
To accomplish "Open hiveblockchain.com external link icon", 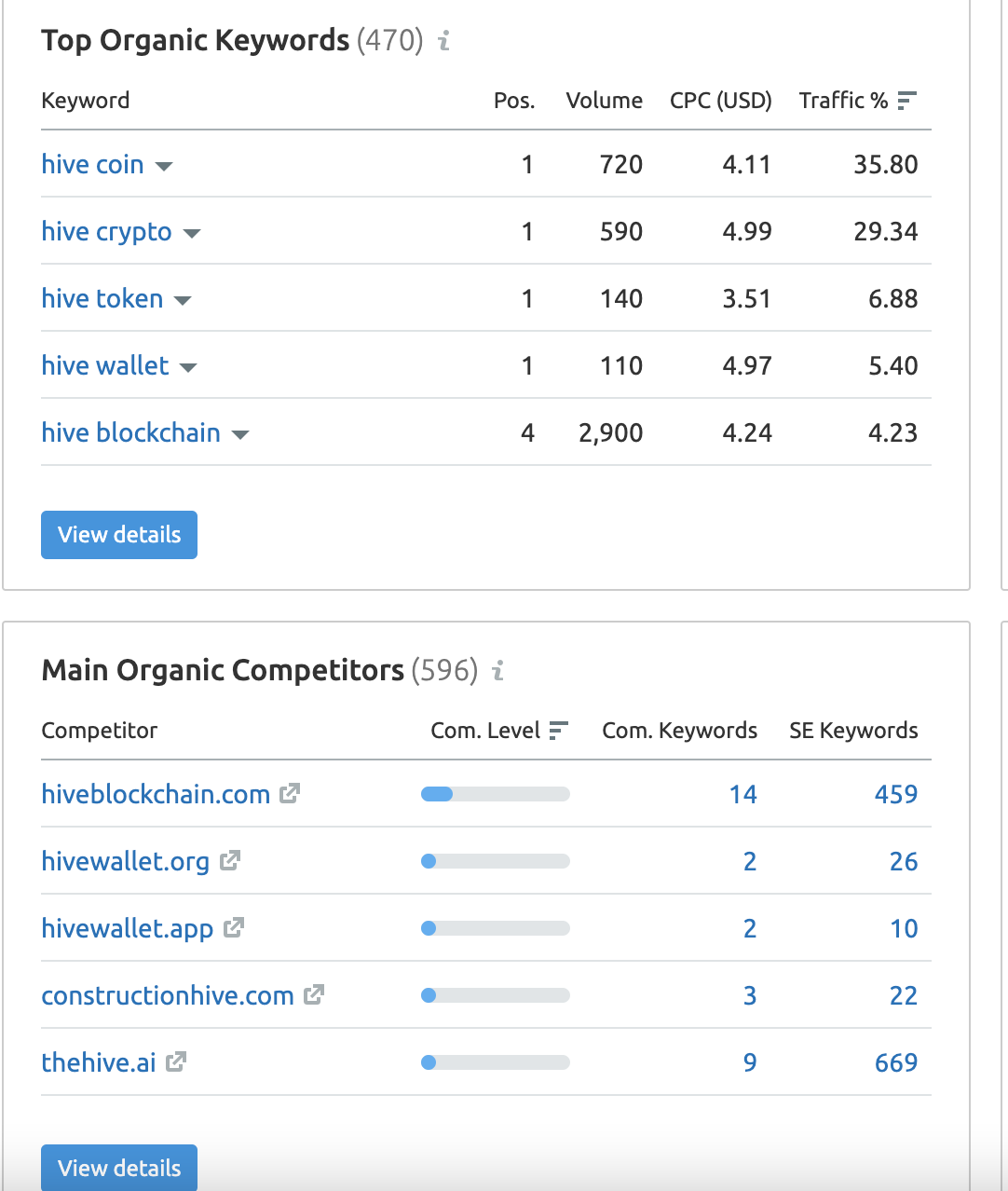I will 290,793.
